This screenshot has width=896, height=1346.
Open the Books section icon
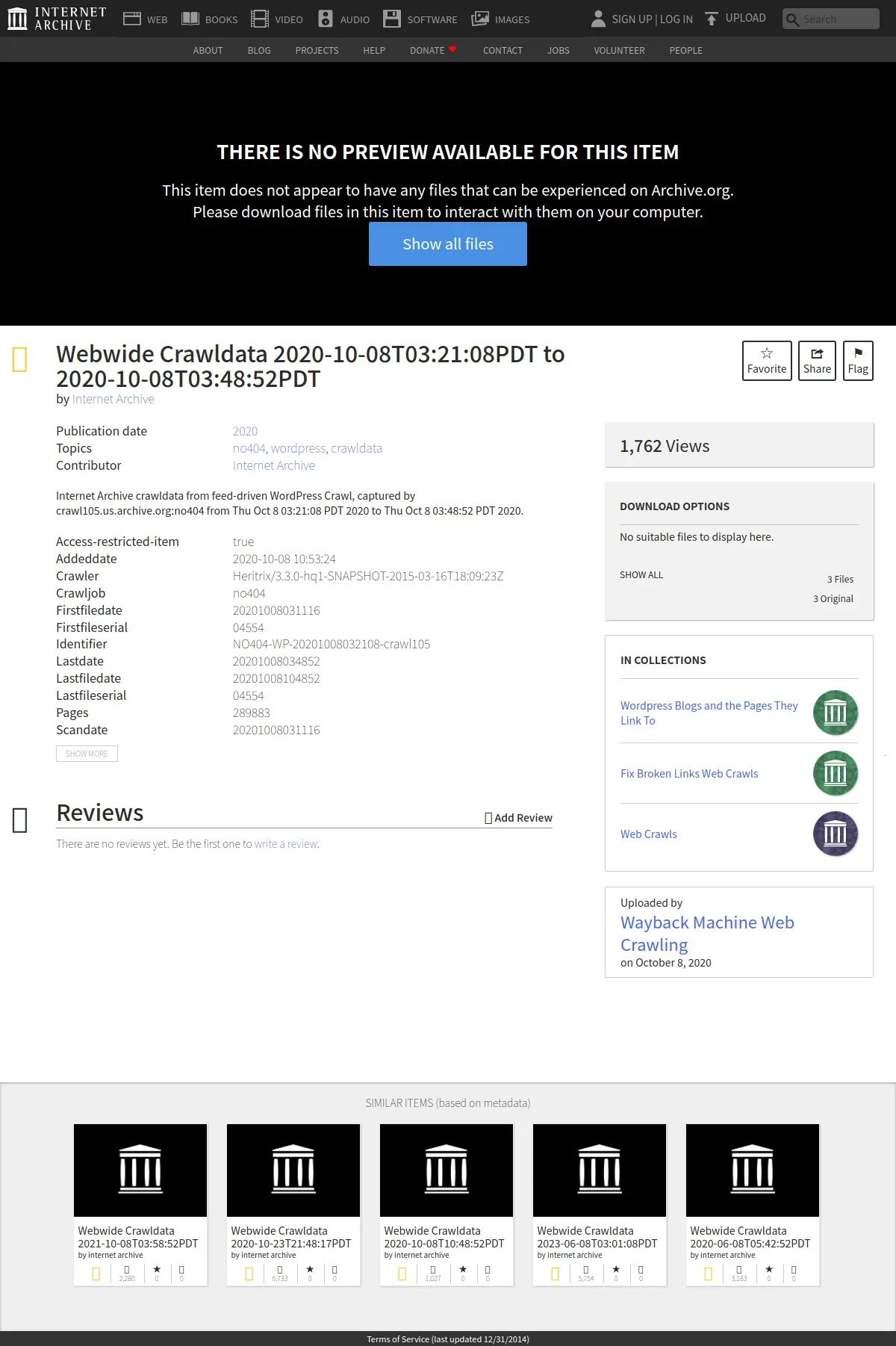190,19
